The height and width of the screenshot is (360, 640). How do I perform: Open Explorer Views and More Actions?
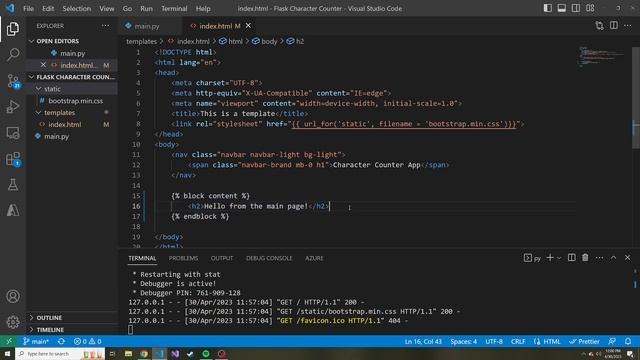tap(105, 26)
